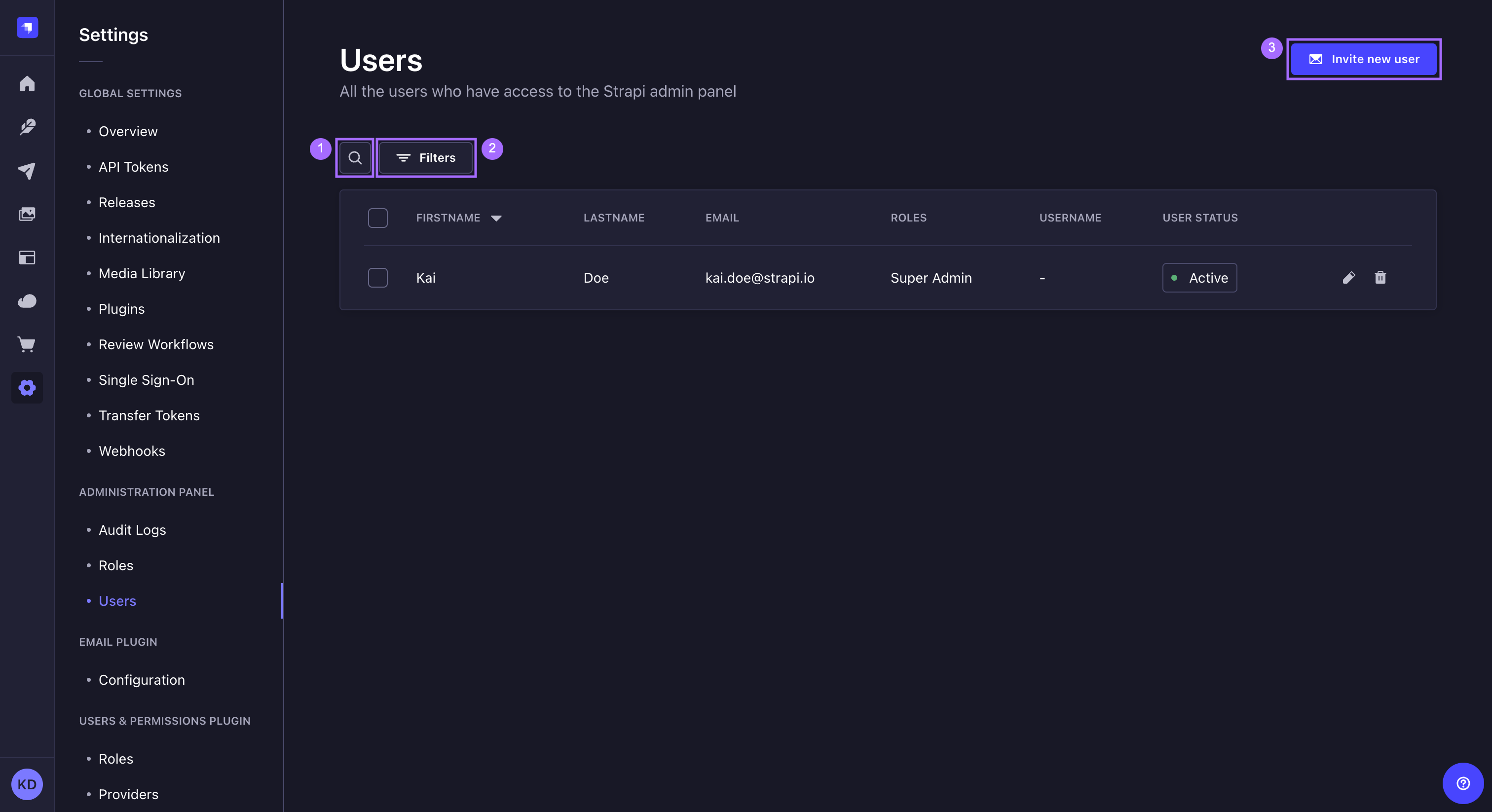Image resolution: width=1492 pixels, height=812 pixels.
Task: Open the KD profile avatar menu
Action: (27, 784)
